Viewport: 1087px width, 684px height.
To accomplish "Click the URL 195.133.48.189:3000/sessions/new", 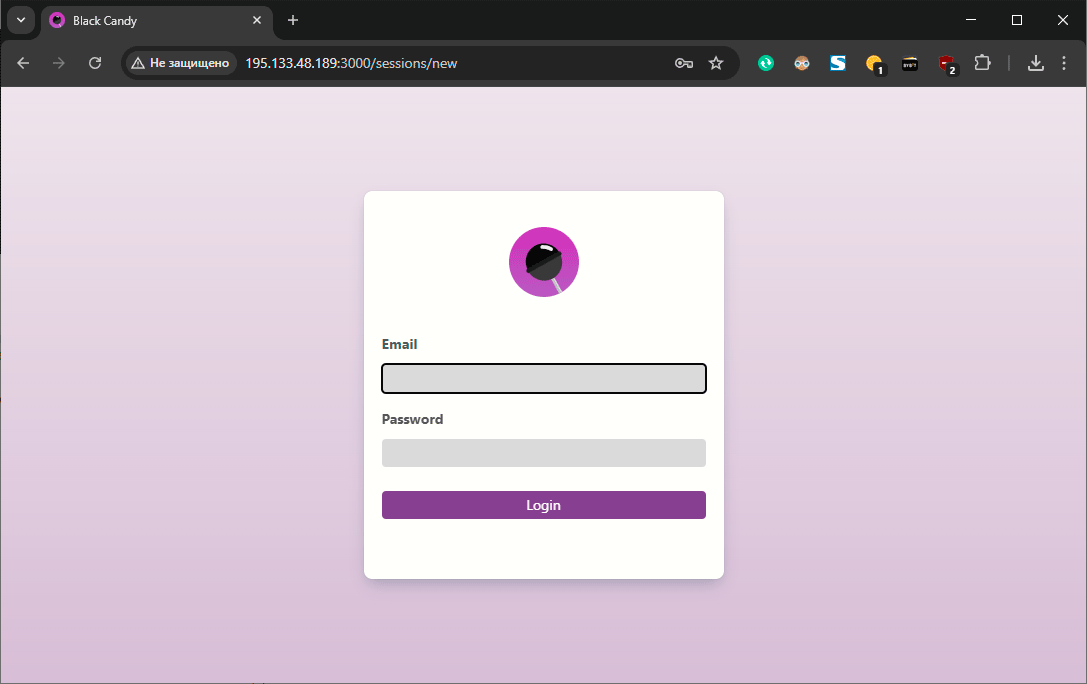I will [x=351, y=63].
